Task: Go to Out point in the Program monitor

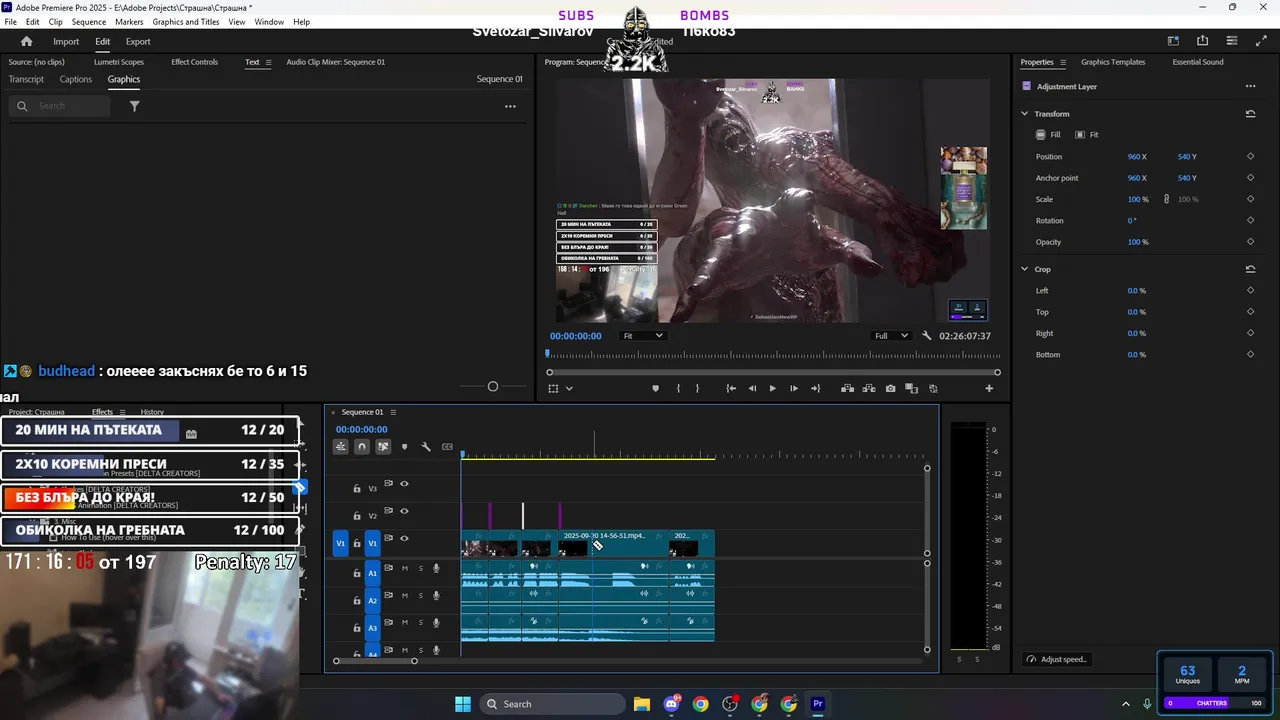Action: (815, 388)
